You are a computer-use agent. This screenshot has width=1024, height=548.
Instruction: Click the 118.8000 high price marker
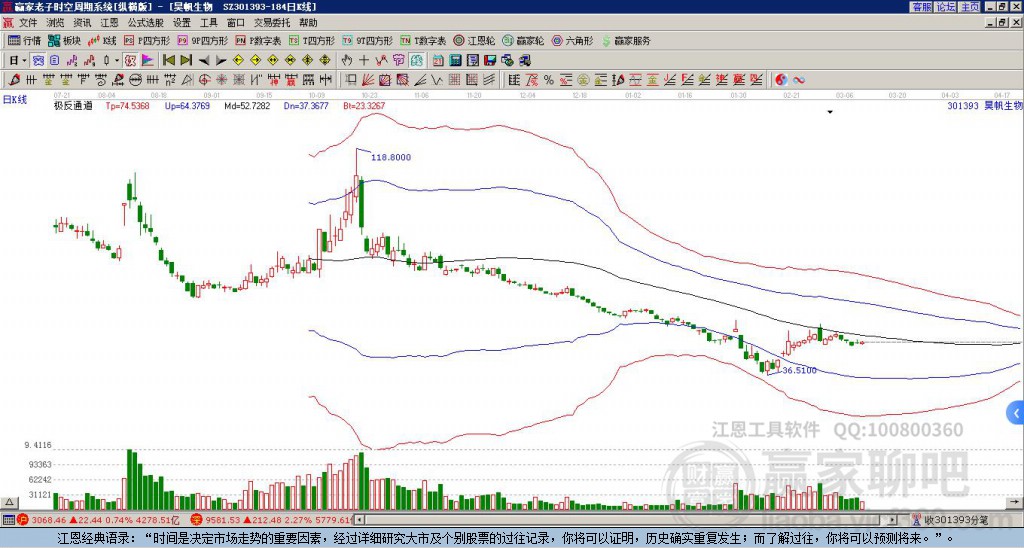pos(391,157)
